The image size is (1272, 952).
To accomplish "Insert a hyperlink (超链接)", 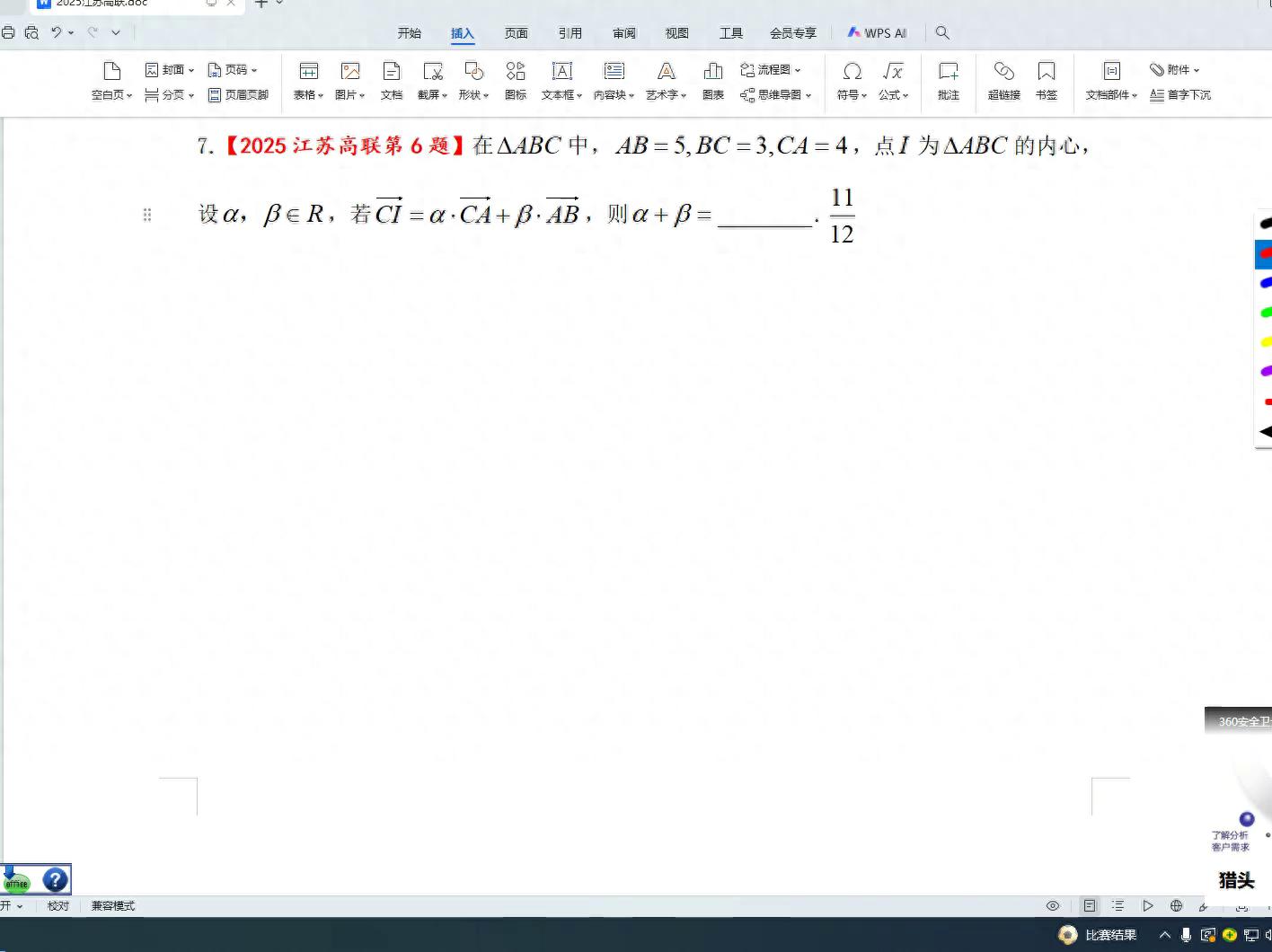I will pos(1003,79).
